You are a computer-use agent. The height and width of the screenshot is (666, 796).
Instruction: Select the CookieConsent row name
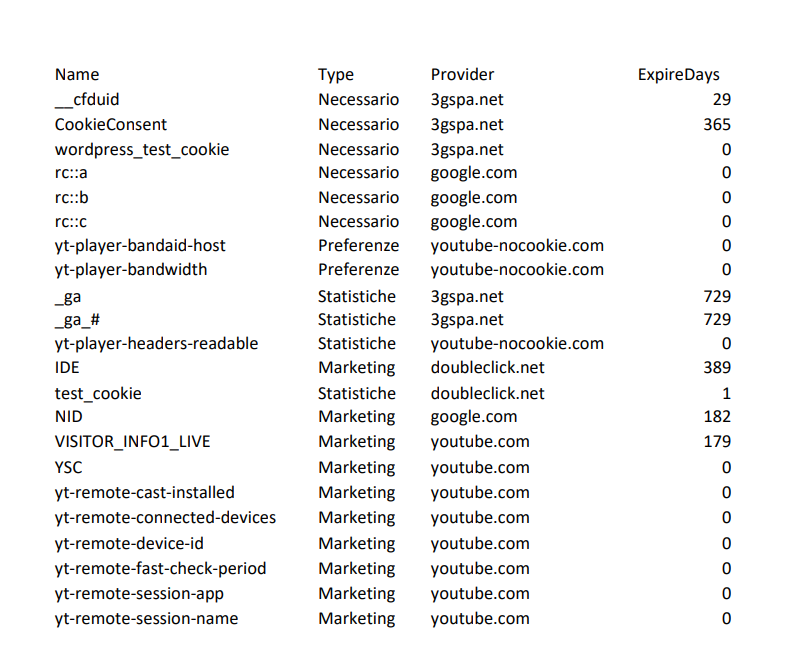[x=111, y=125]
